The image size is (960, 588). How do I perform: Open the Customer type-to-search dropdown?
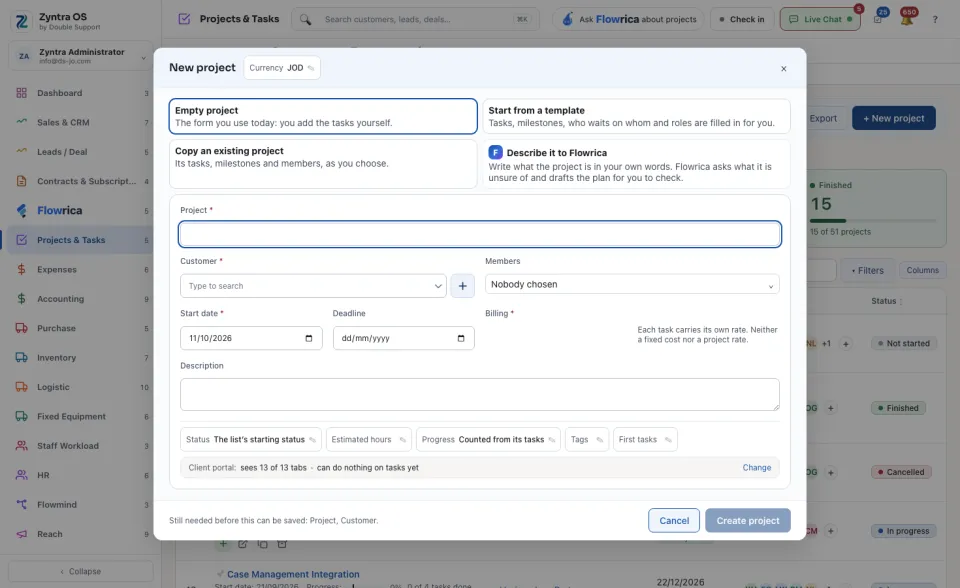[313, 286]
